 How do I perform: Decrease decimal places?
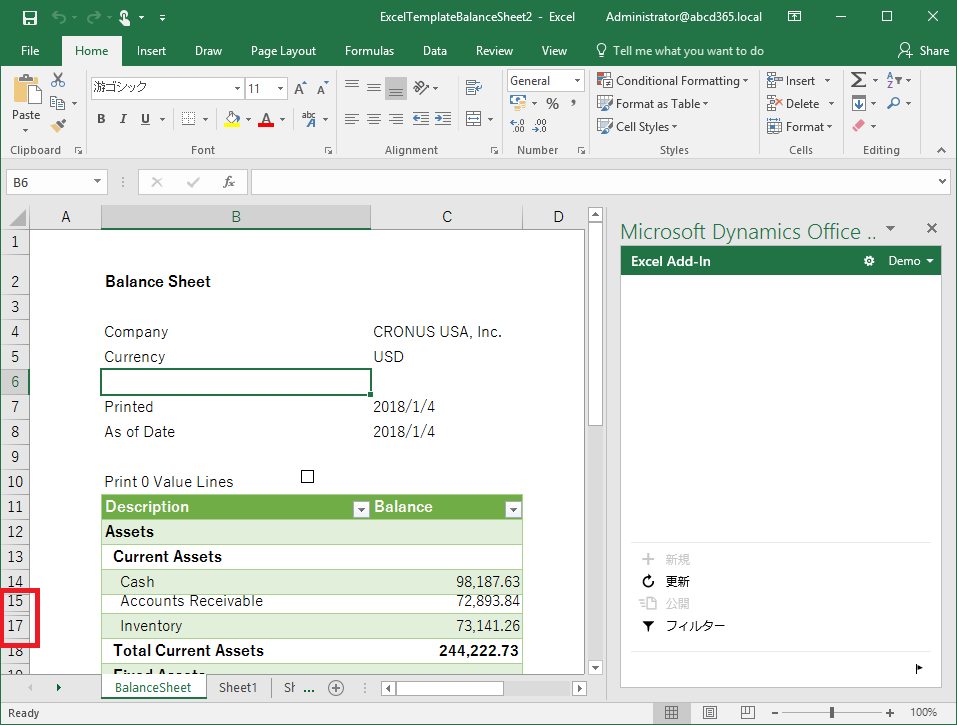pyautogui.click(x=540, y=126)
